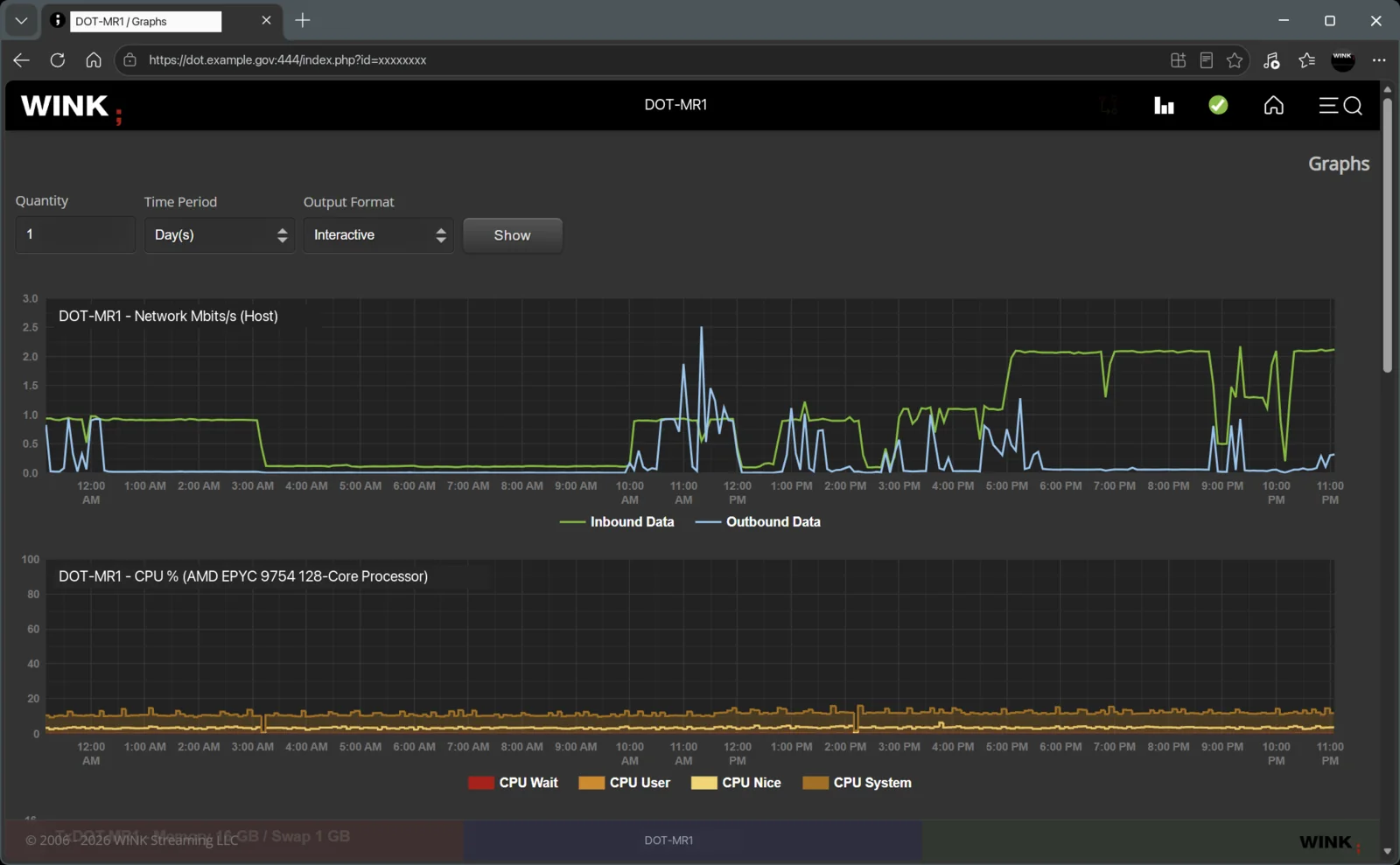1400x865 pixels.
Task: Toggle the Inbound Data series legend
Action: (617, 522)
